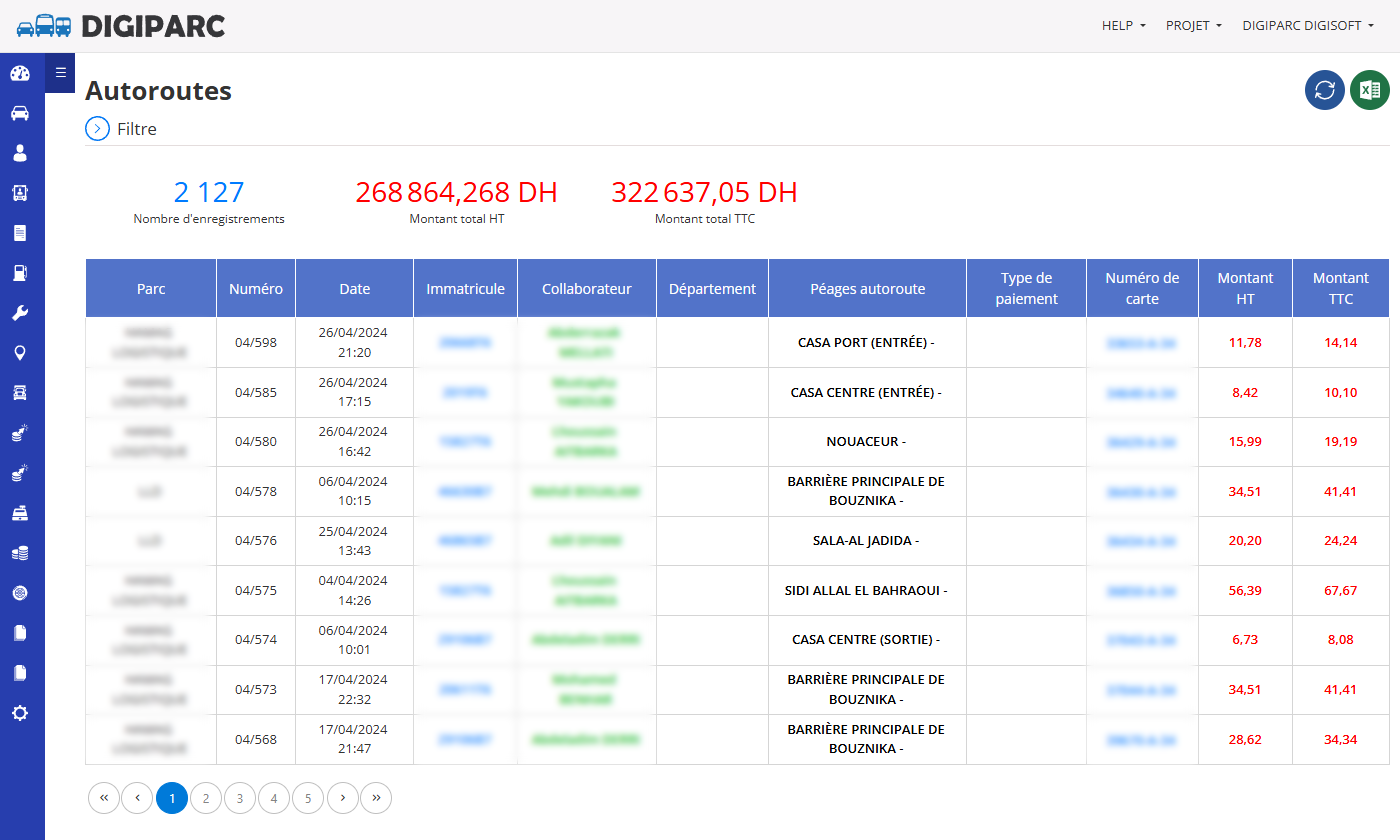The image size is (1400, 840).
Task: Go to the first page of results
Action: click(104, 798)
